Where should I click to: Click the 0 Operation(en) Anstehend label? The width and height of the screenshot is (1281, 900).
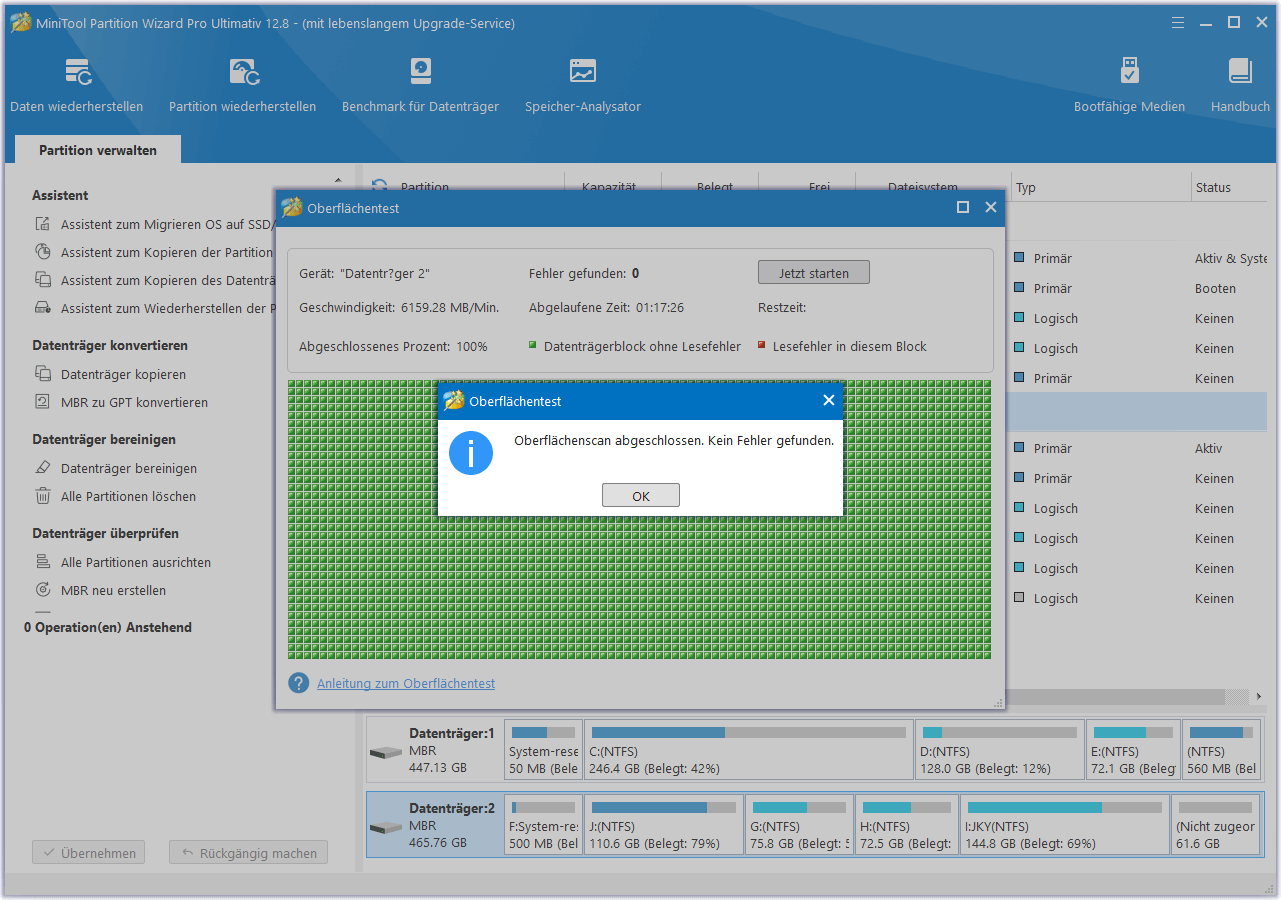tap(108, 627)
